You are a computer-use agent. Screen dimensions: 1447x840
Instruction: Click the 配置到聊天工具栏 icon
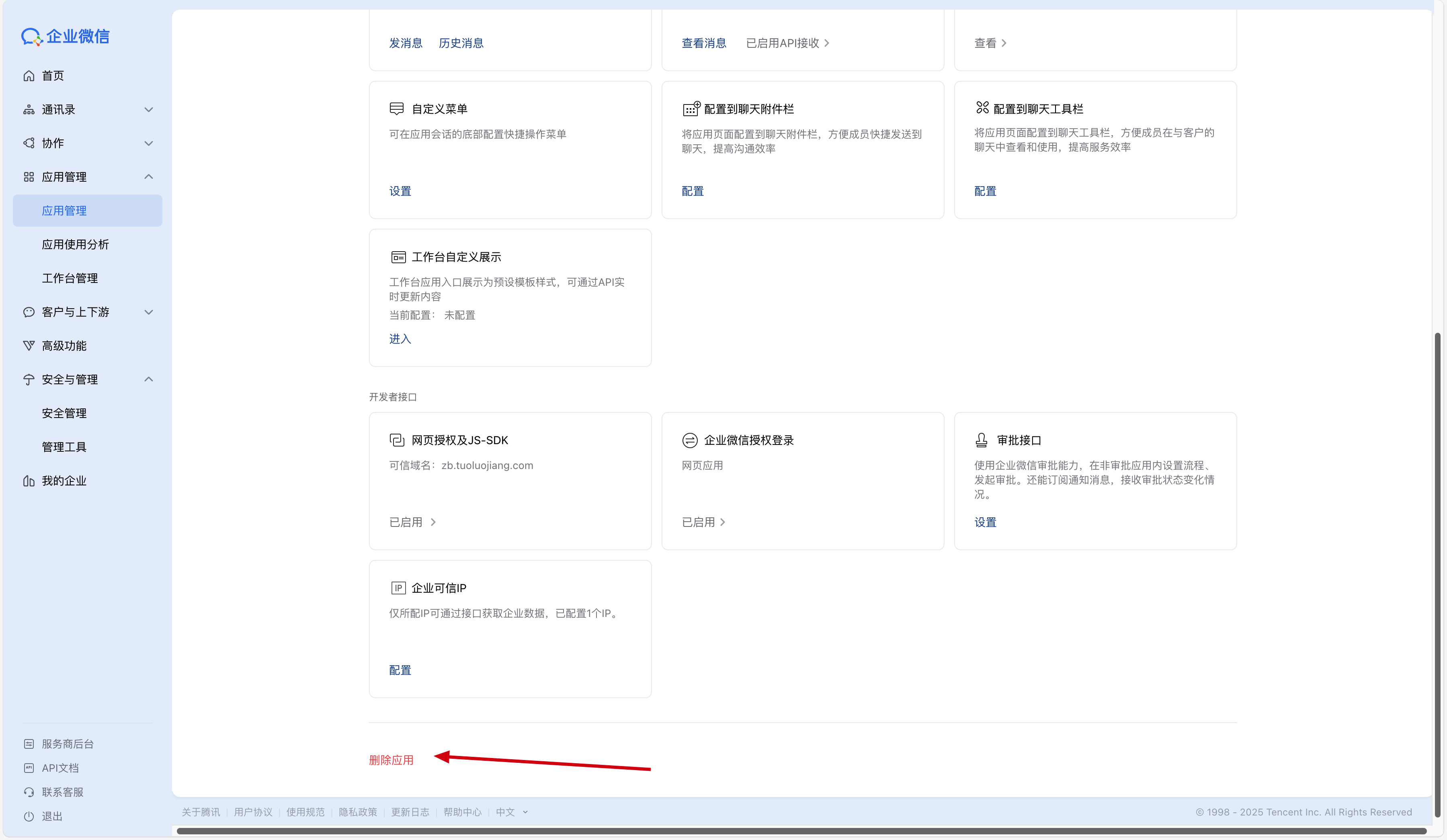click(982, 107)
